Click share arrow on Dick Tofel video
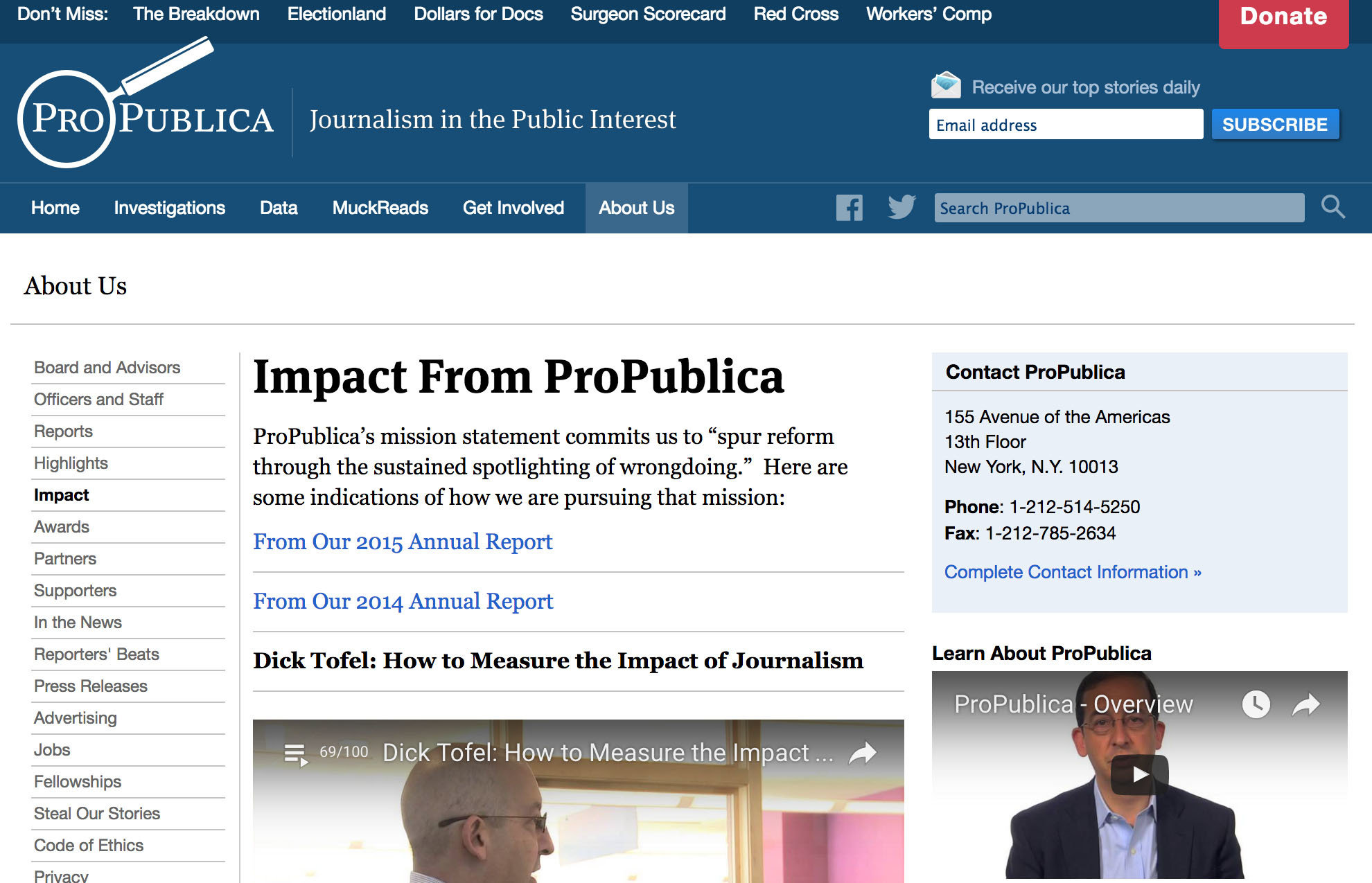The height and width of the screenshot is (883, 1372). [863, 753]
